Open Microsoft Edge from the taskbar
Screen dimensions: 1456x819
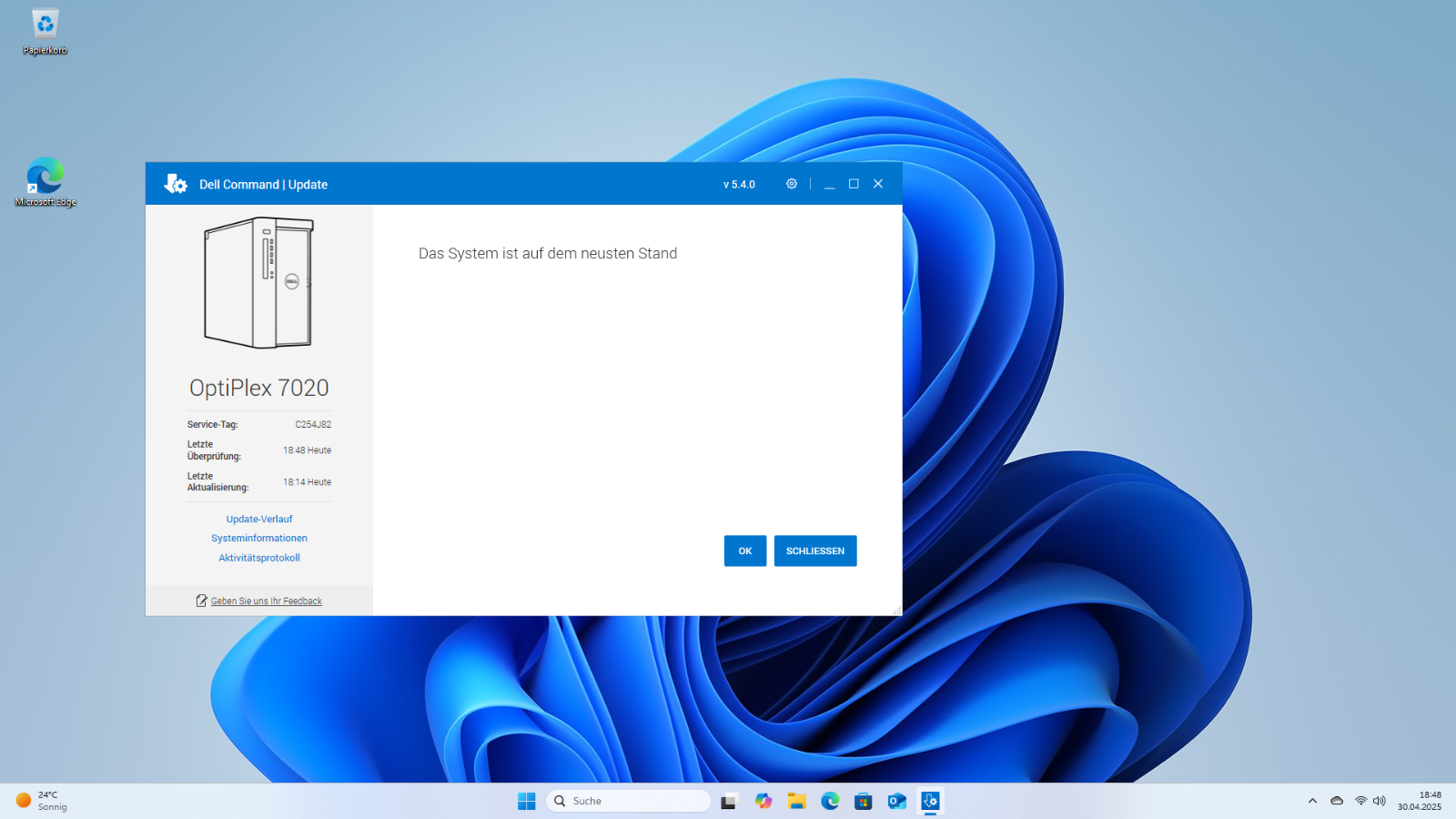pos(830,801)
